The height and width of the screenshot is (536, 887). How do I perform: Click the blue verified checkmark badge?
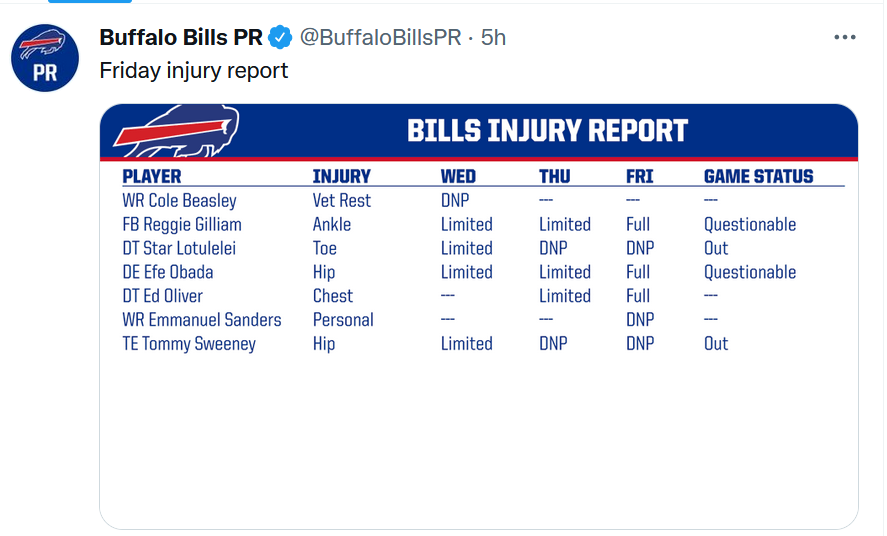click(280, 37)
